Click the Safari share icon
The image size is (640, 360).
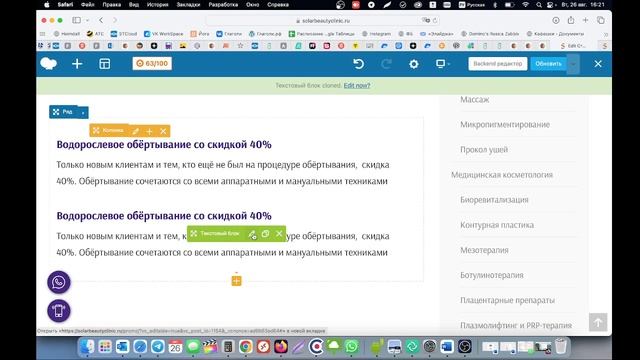571,20
